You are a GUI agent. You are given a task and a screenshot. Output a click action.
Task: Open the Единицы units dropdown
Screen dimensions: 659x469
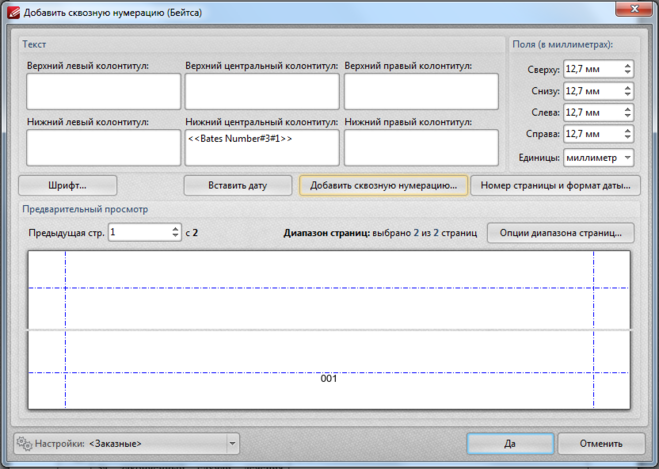626,158
